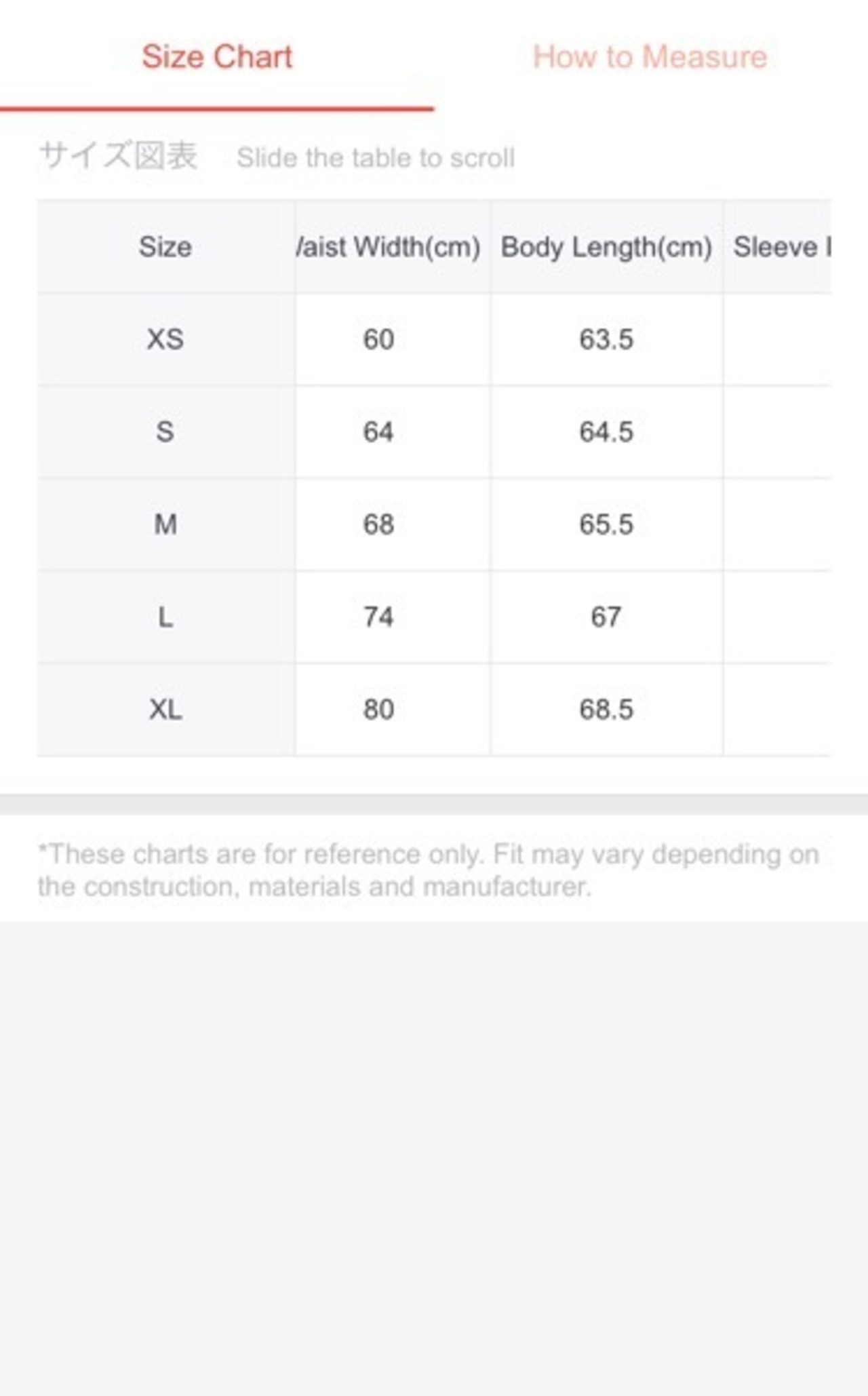Select the XL size row label

[165, 710]
